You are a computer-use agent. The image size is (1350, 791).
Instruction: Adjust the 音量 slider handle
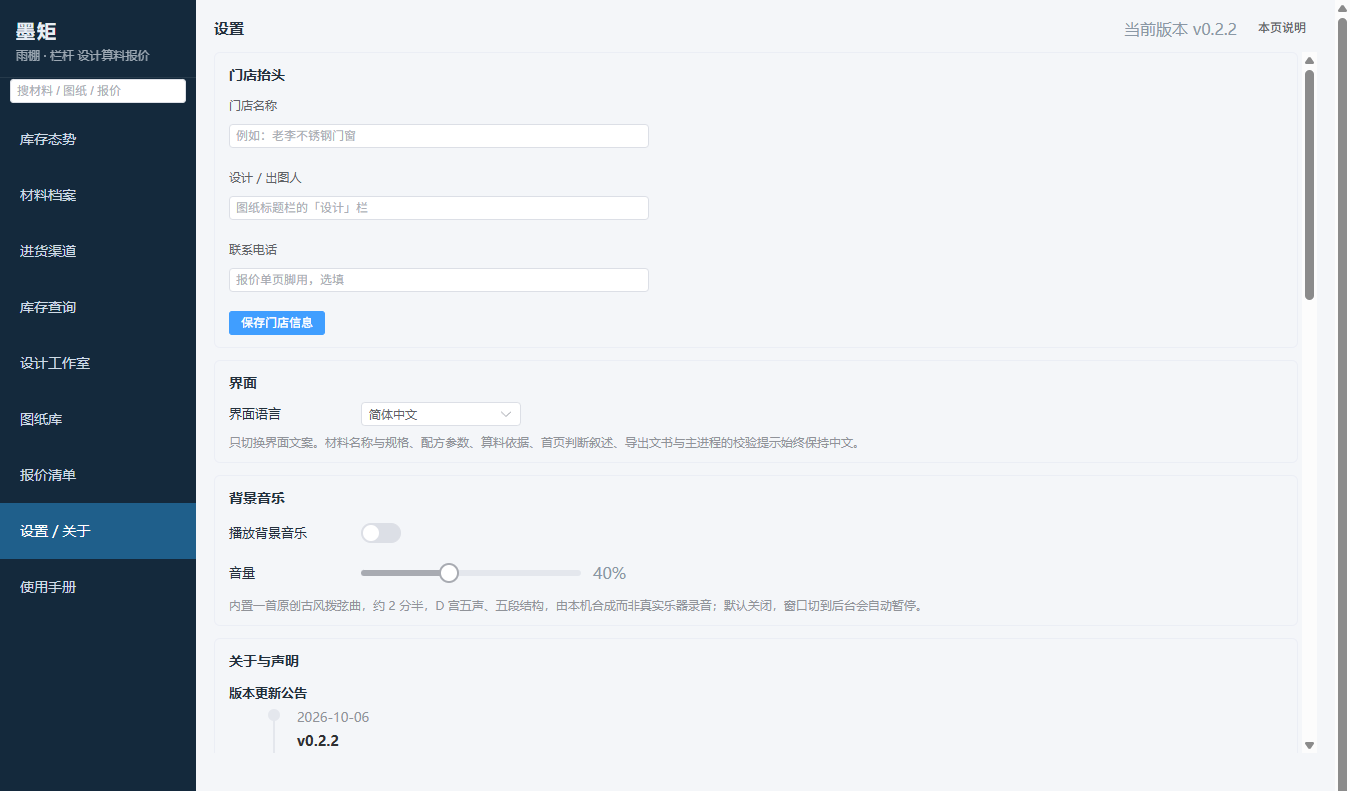point(449,573)
